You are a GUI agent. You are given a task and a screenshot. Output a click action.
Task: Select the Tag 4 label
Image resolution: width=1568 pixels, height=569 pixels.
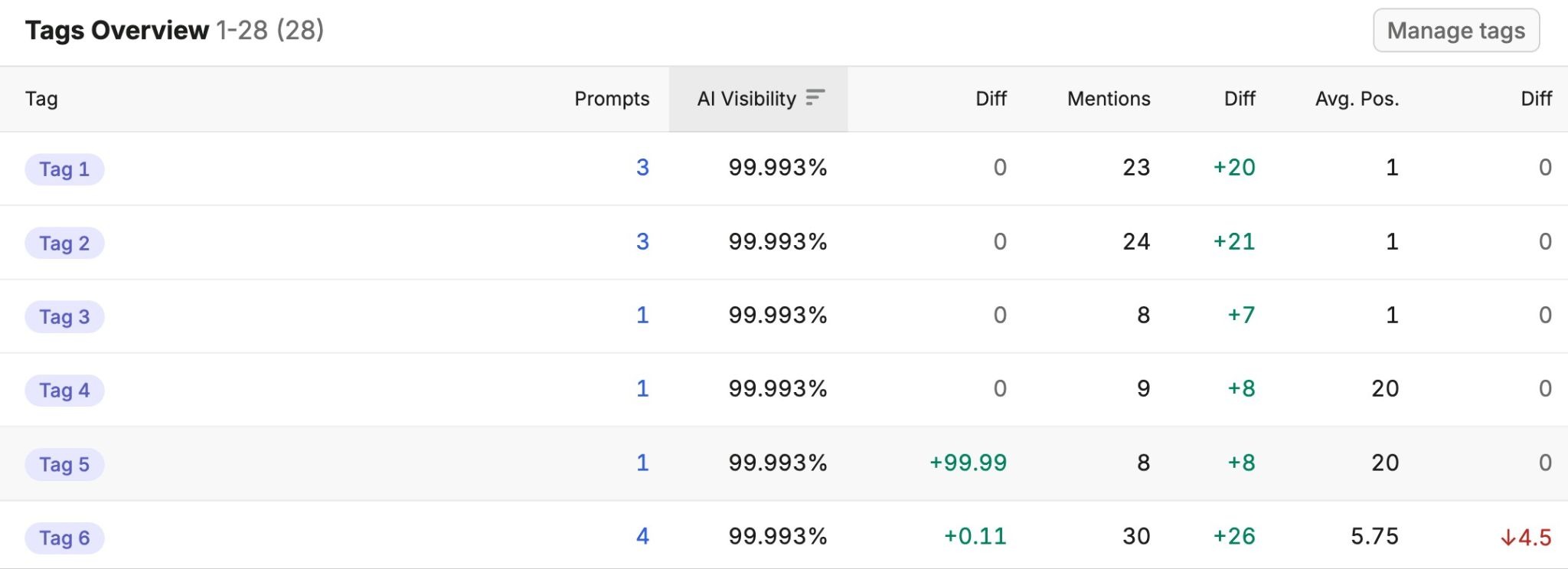coord(64,391)
